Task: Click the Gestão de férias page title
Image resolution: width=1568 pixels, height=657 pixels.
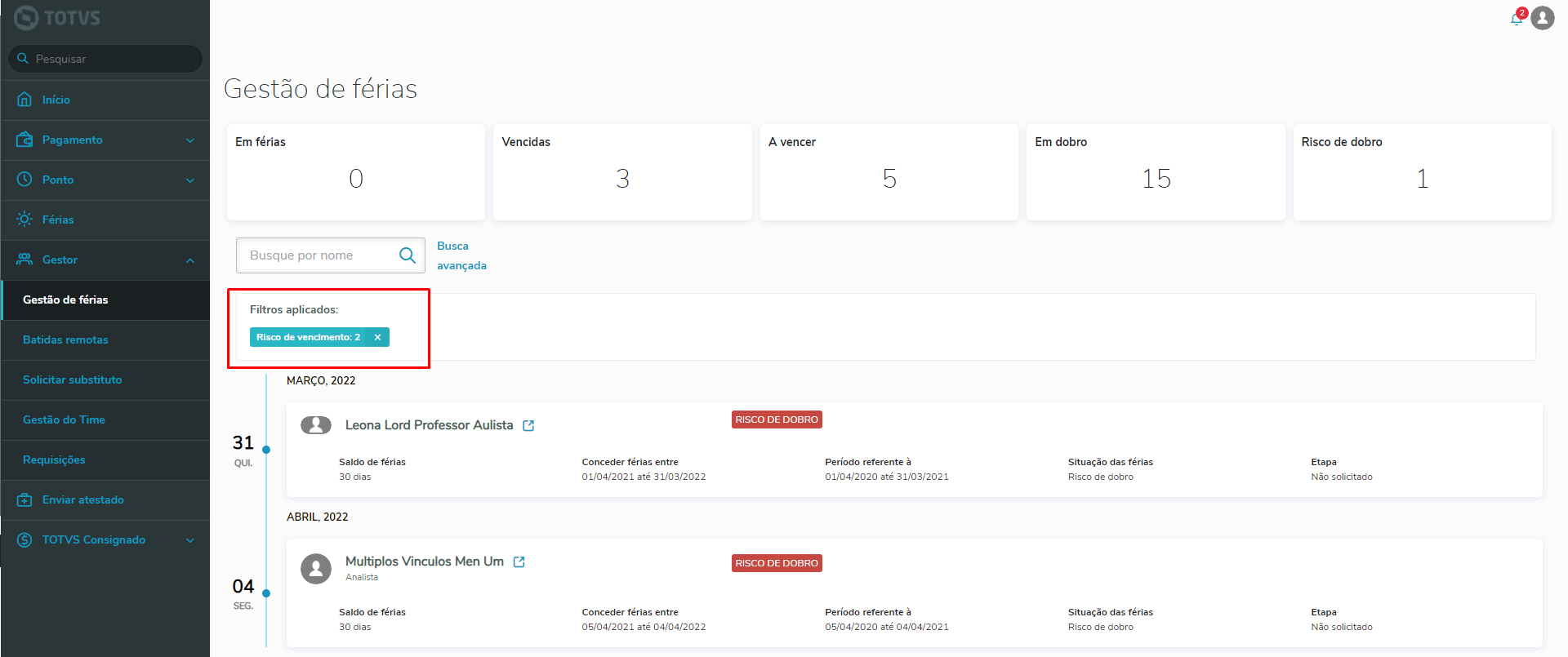Action: tap(320, 88)
